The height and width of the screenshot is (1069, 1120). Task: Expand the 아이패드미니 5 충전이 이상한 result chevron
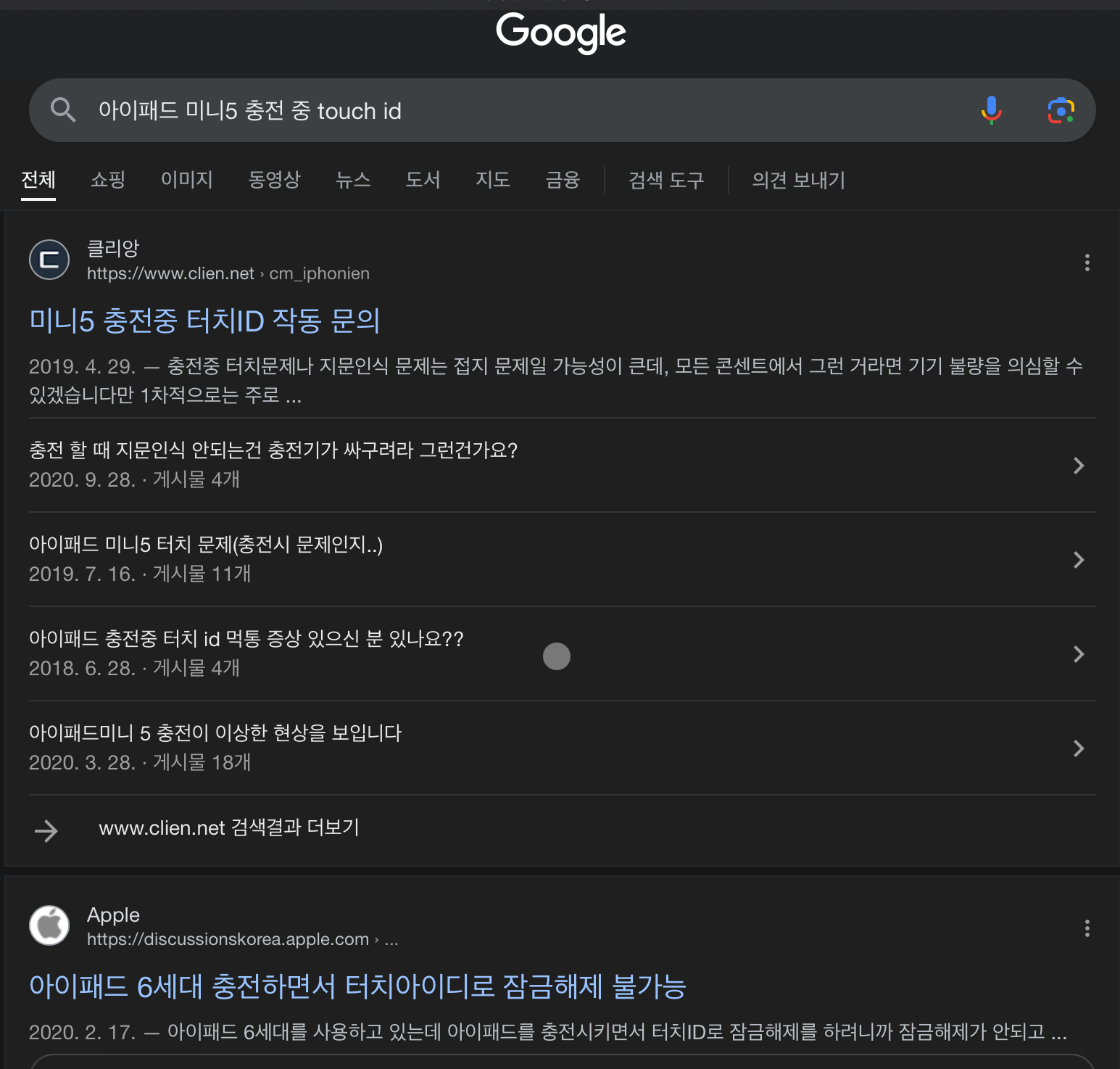point(1079,748)
